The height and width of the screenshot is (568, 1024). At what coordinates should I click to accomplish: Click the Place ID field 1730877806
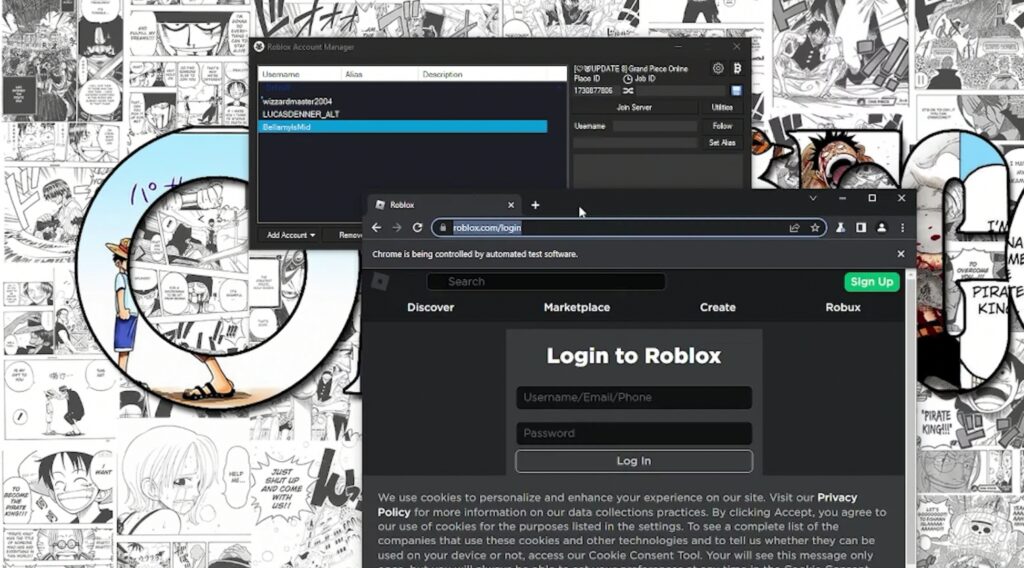[x=596, y=91]
